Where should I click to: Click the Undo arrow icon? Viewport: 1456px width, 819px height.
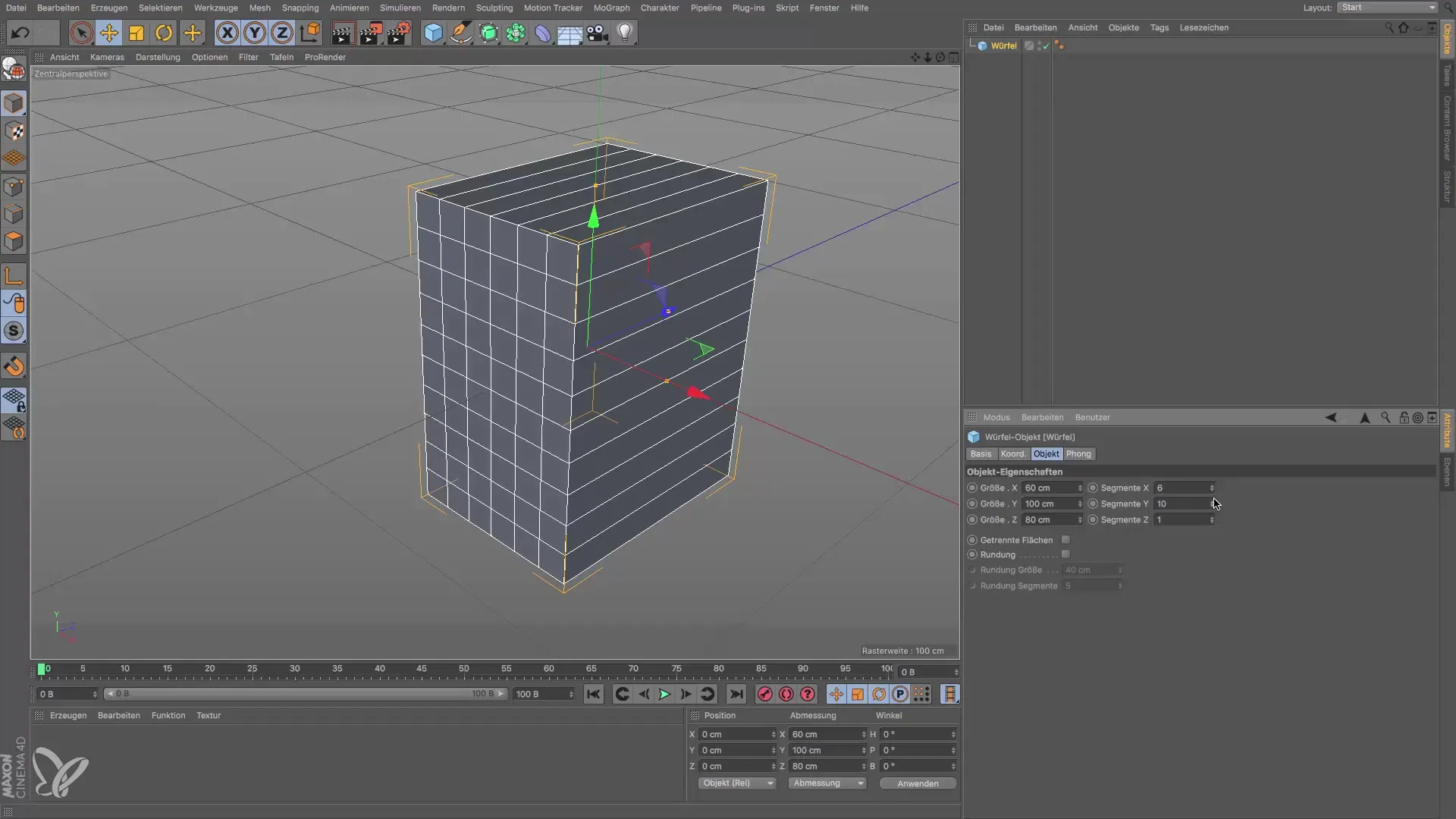[20, 33]
